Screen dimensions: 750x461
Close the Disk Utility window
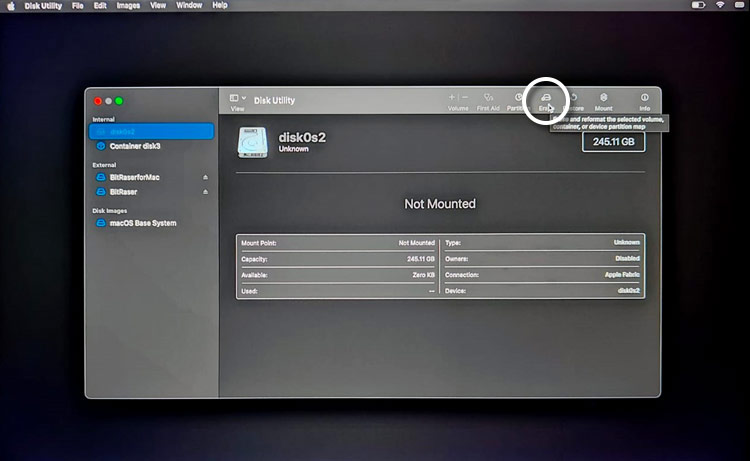click(x=98, y=101)
